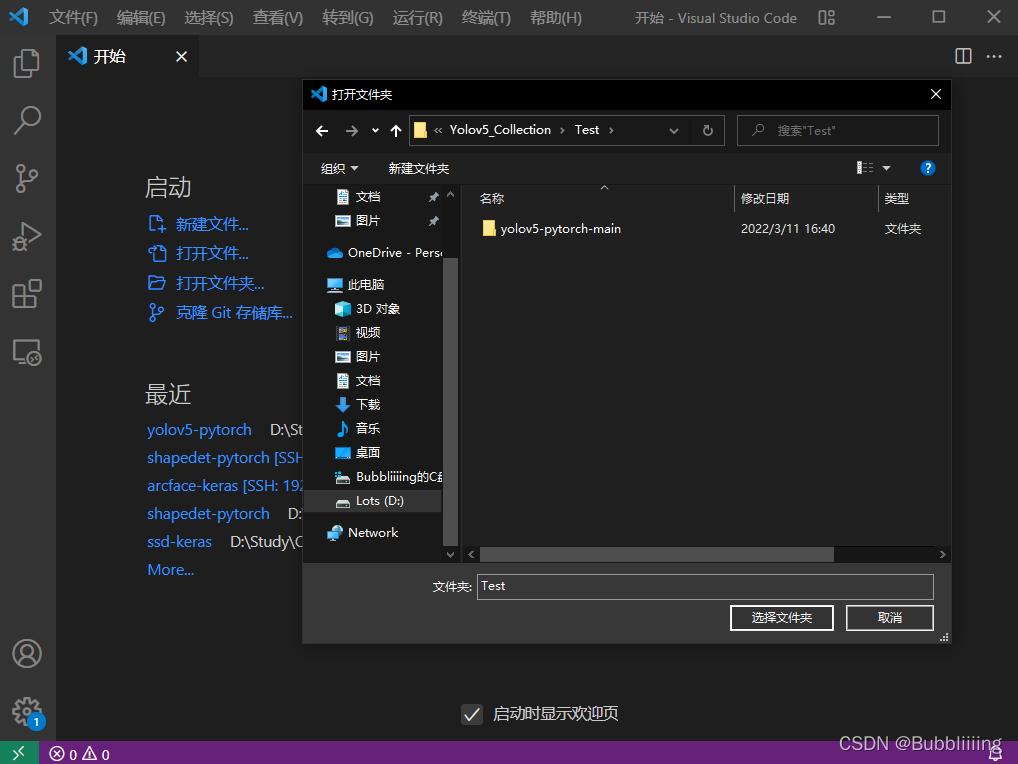The image size is (1018, 764).
Task: Split the editor to the right
Action: point(963,56)
